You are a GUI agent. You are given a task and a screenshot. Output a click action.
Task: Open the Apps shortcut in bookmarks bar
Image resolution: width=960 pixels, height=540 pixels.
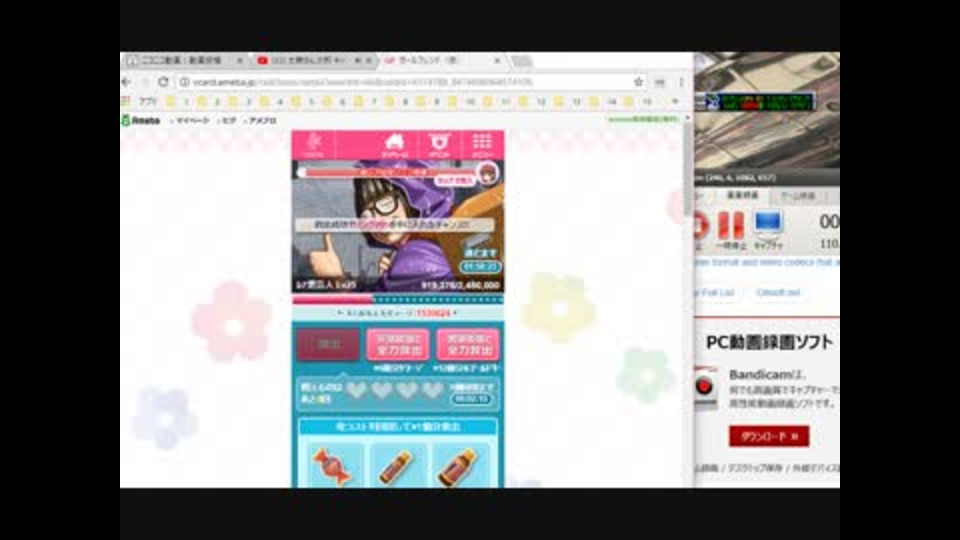tap(141, 102)
